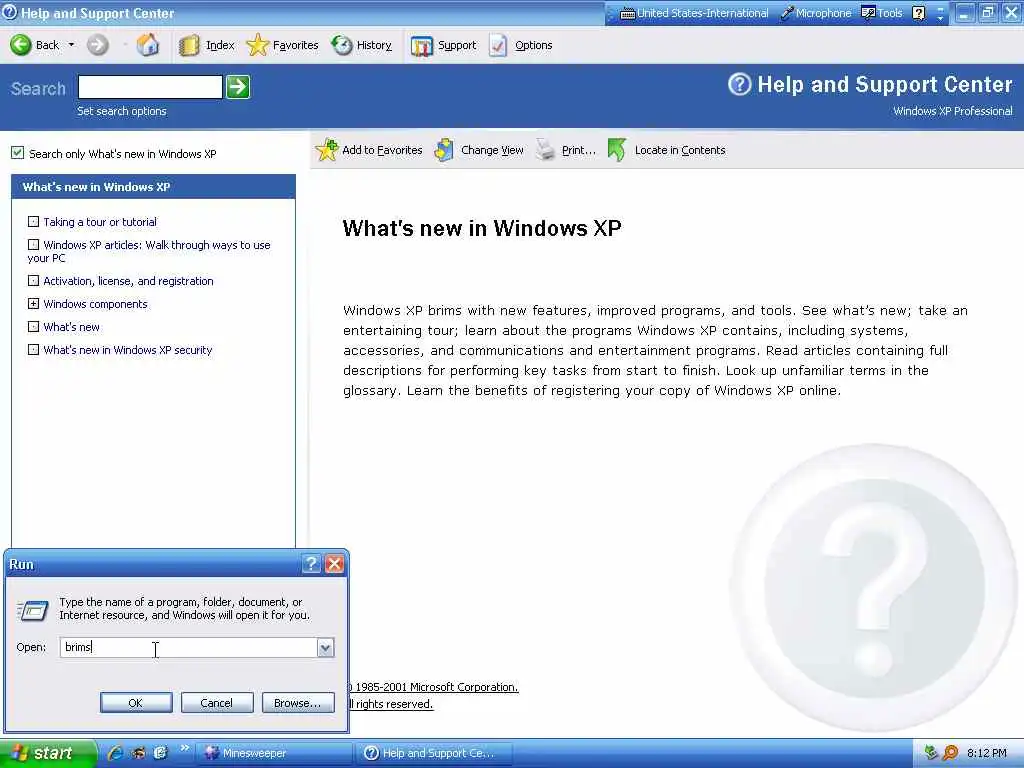Click the Change View icon
This screenshot has height=768, width=1024.
click(x=444, y=150)
